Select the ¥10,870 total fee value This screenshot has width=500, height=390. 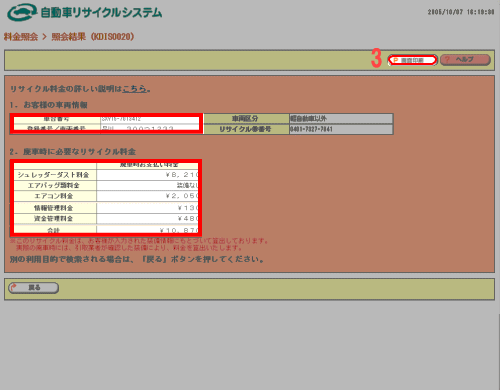pos(179,230)
